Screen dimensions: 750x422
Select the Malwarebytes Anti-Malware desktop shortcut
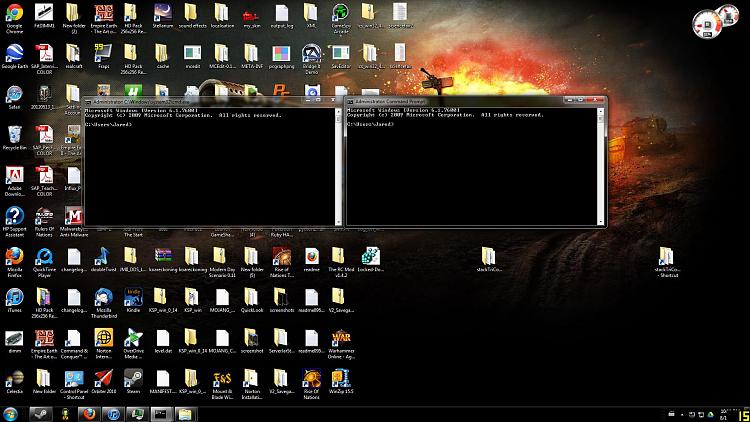[74, 222]
